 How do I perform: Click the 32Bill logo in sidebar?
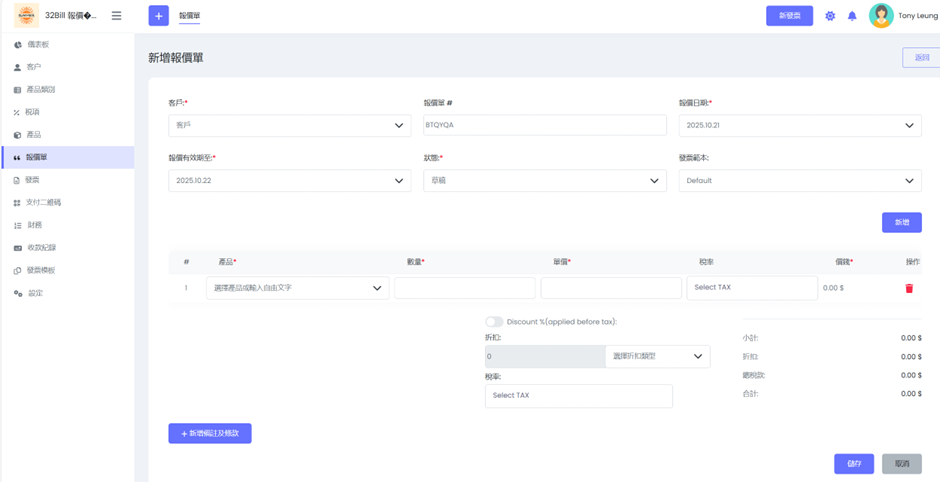26,16
